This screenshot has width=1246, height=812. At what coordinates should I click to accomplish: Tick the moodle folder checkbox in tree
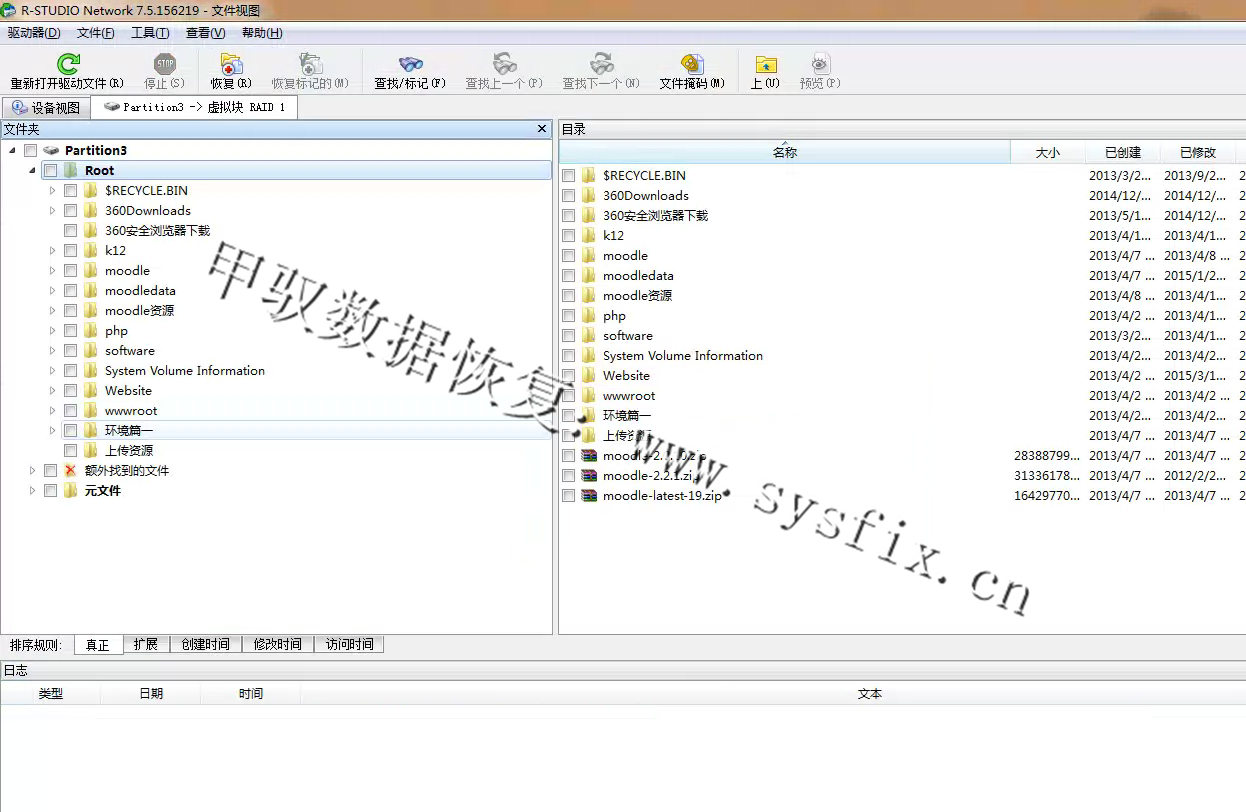pyautogui.click(x=70, y=270)
